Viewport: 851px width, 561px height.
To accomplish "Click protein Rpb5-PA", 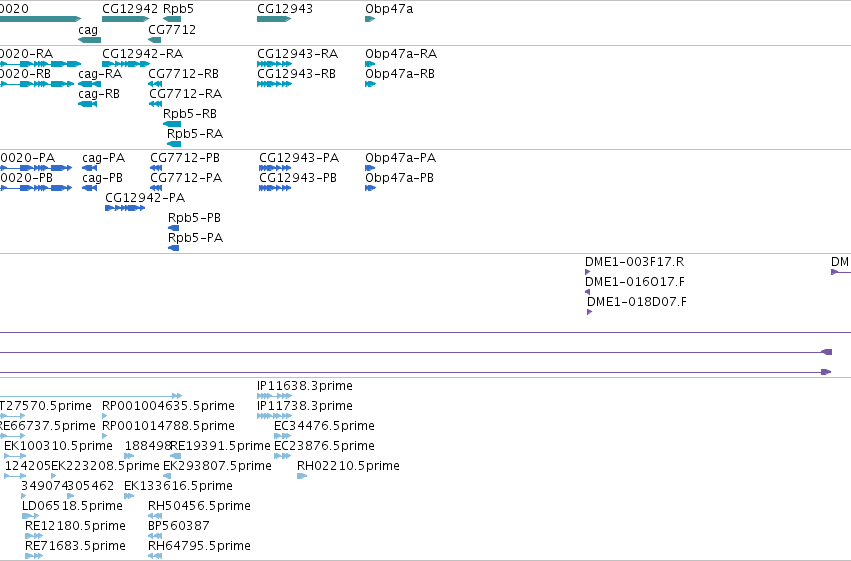I will [x=195, y=238].
